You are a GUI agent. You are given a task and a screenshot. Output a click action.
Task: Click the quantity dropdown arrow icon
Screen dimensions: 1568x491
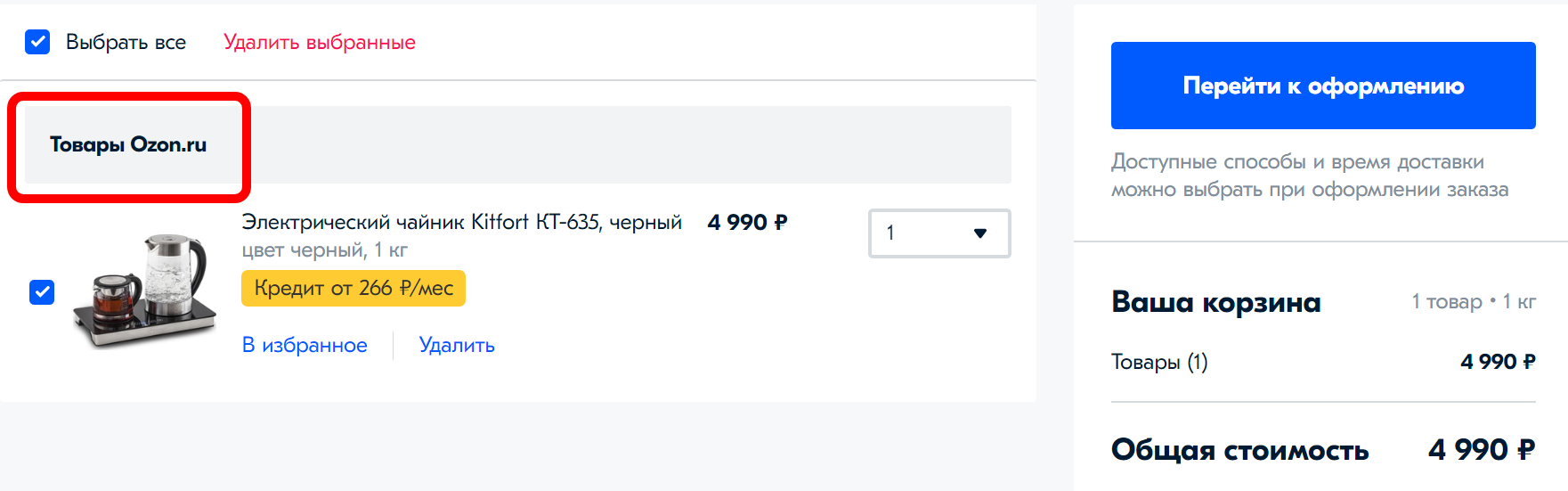coord(980,233)
